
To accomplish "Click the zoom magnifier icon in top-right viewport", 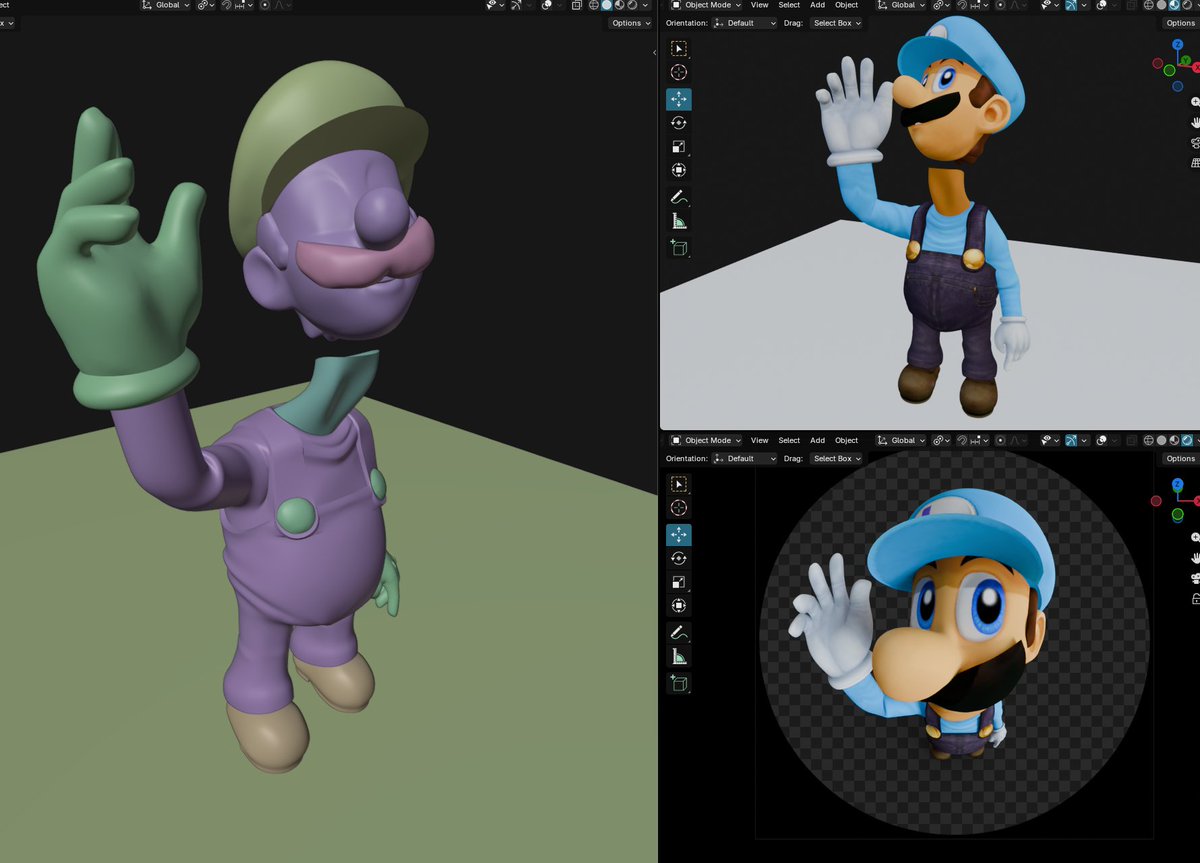I will (1195, 102).
